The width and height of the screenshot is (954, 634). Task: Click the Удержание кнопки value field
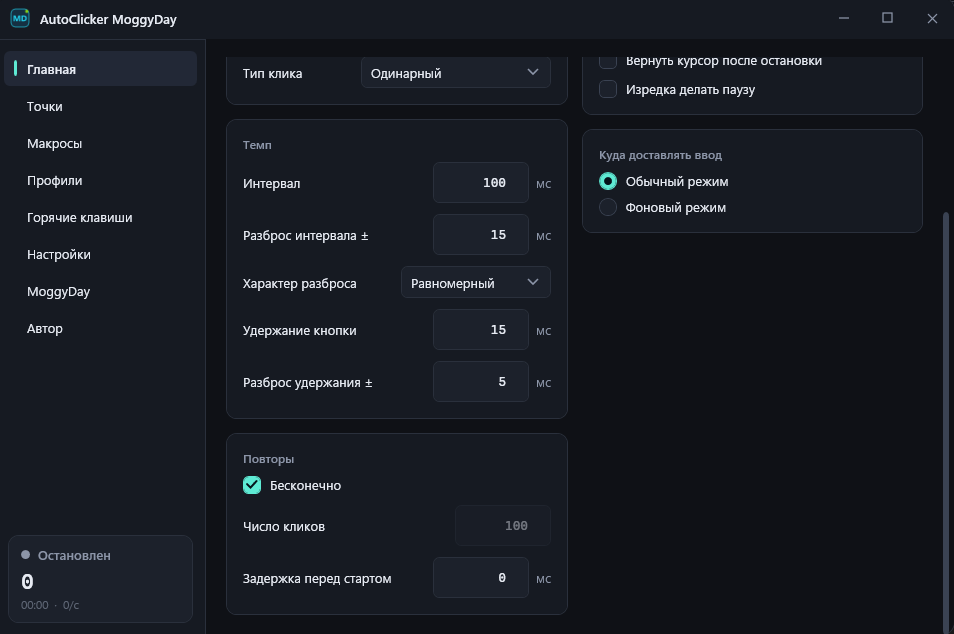[481, 330]
